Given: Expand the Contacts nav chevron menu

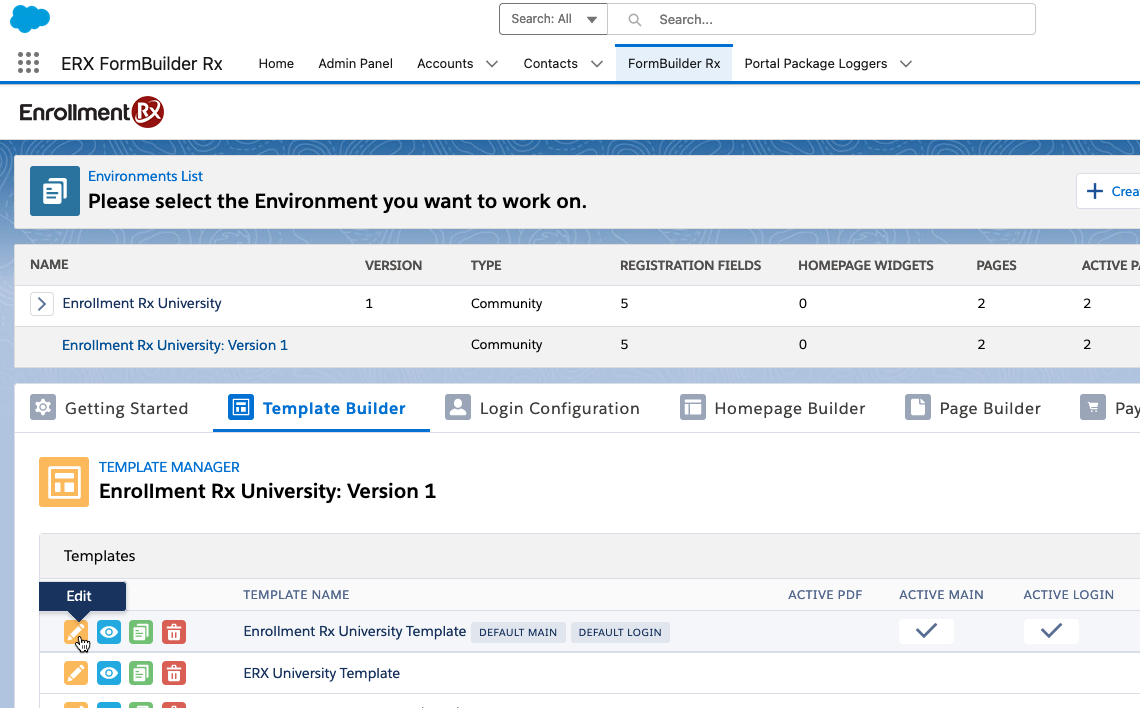Looking at the screenshot, I should click(x=597, y=64).
